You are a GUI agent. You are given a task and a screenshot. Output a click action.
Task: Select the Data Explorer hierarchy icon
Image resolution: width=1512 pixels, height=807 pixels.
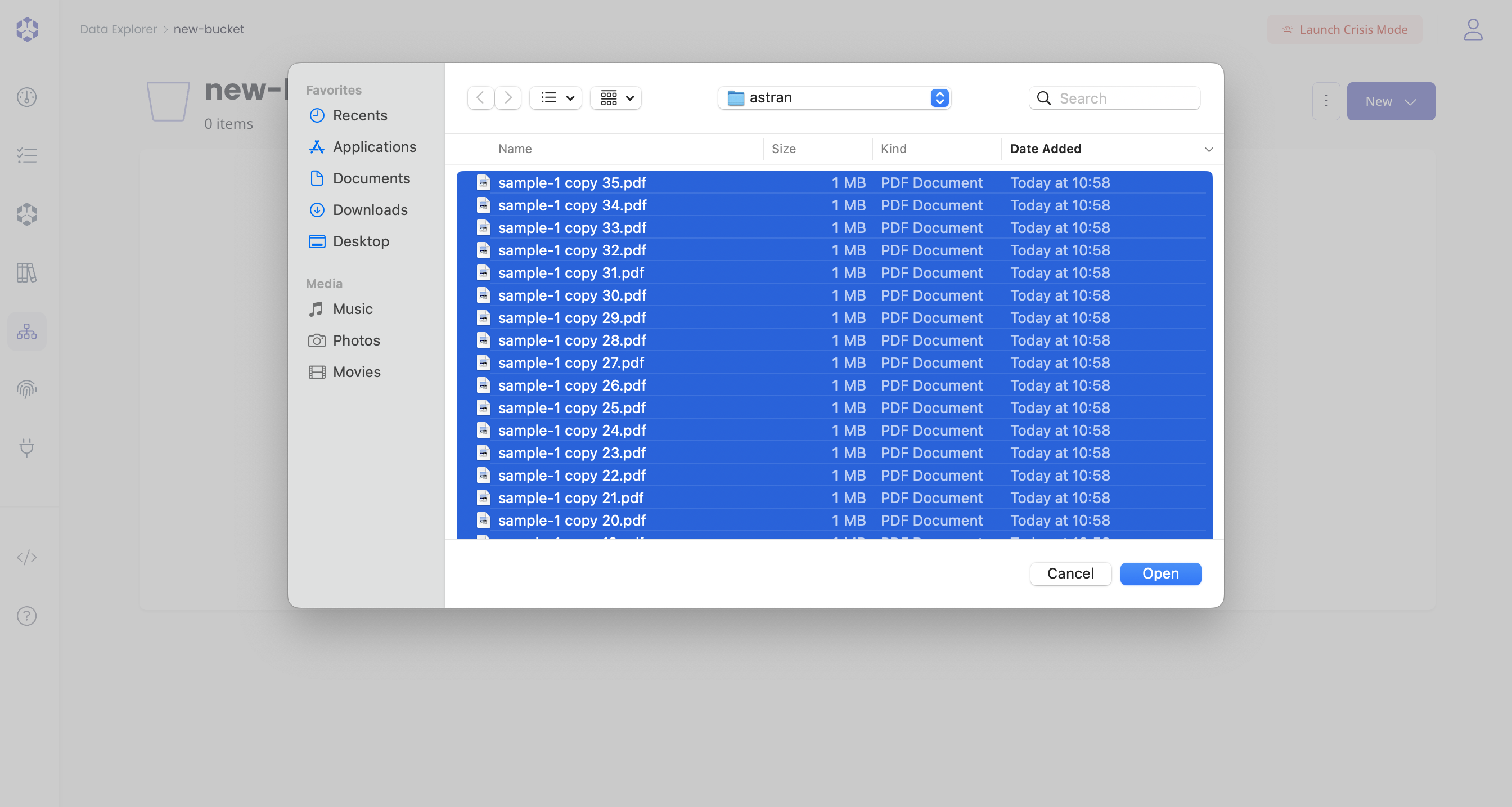26,331
